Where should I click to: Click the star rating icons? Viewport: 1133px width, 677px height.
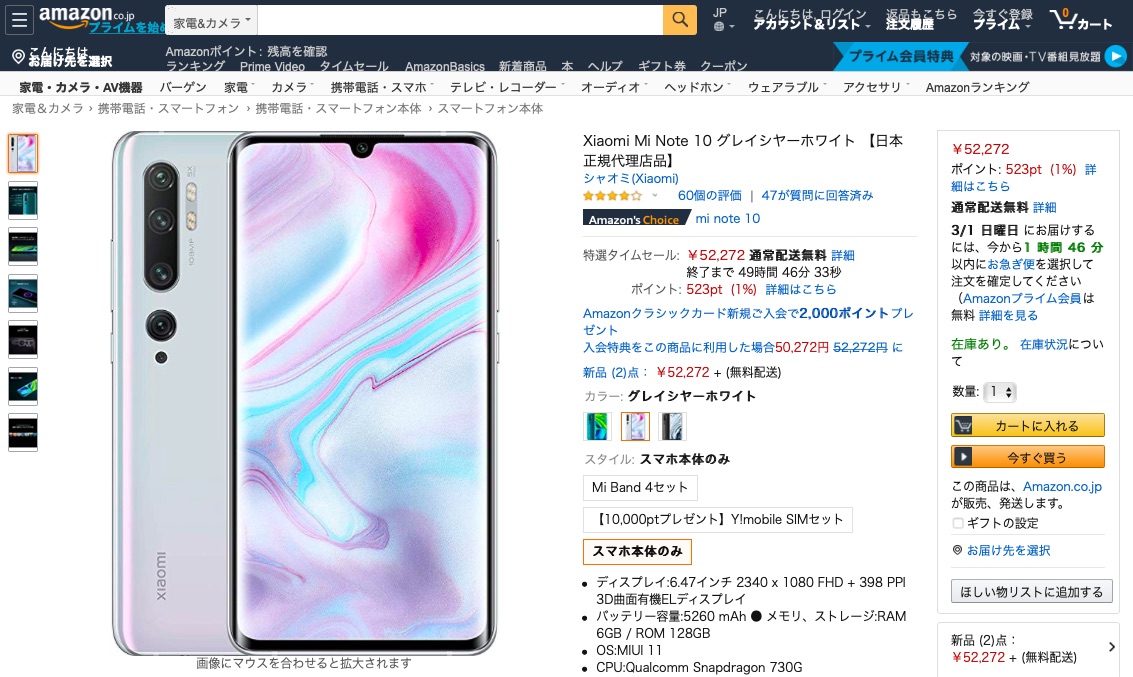click(x=612, y=196)
